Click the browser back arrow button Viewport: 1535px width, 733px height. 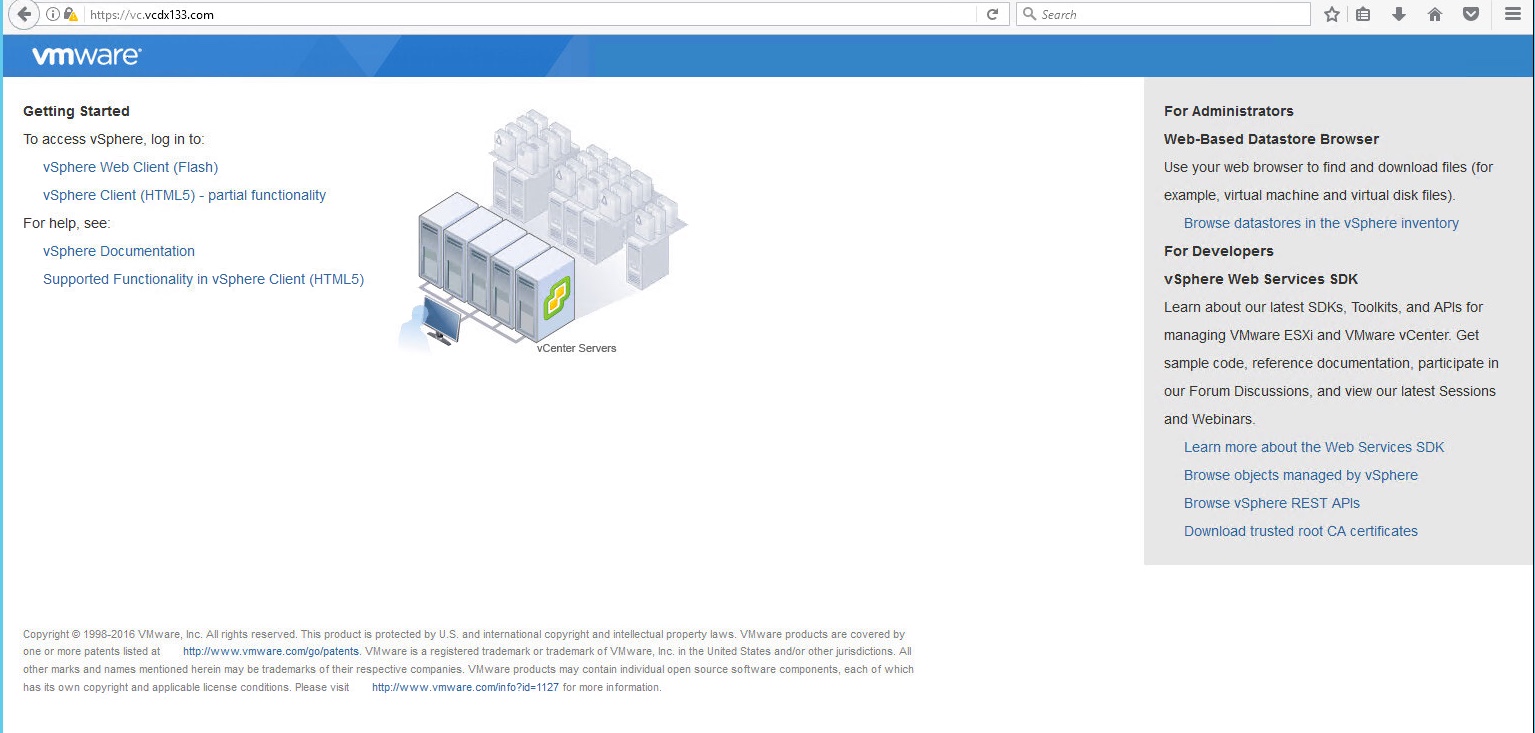click(23, 15)
